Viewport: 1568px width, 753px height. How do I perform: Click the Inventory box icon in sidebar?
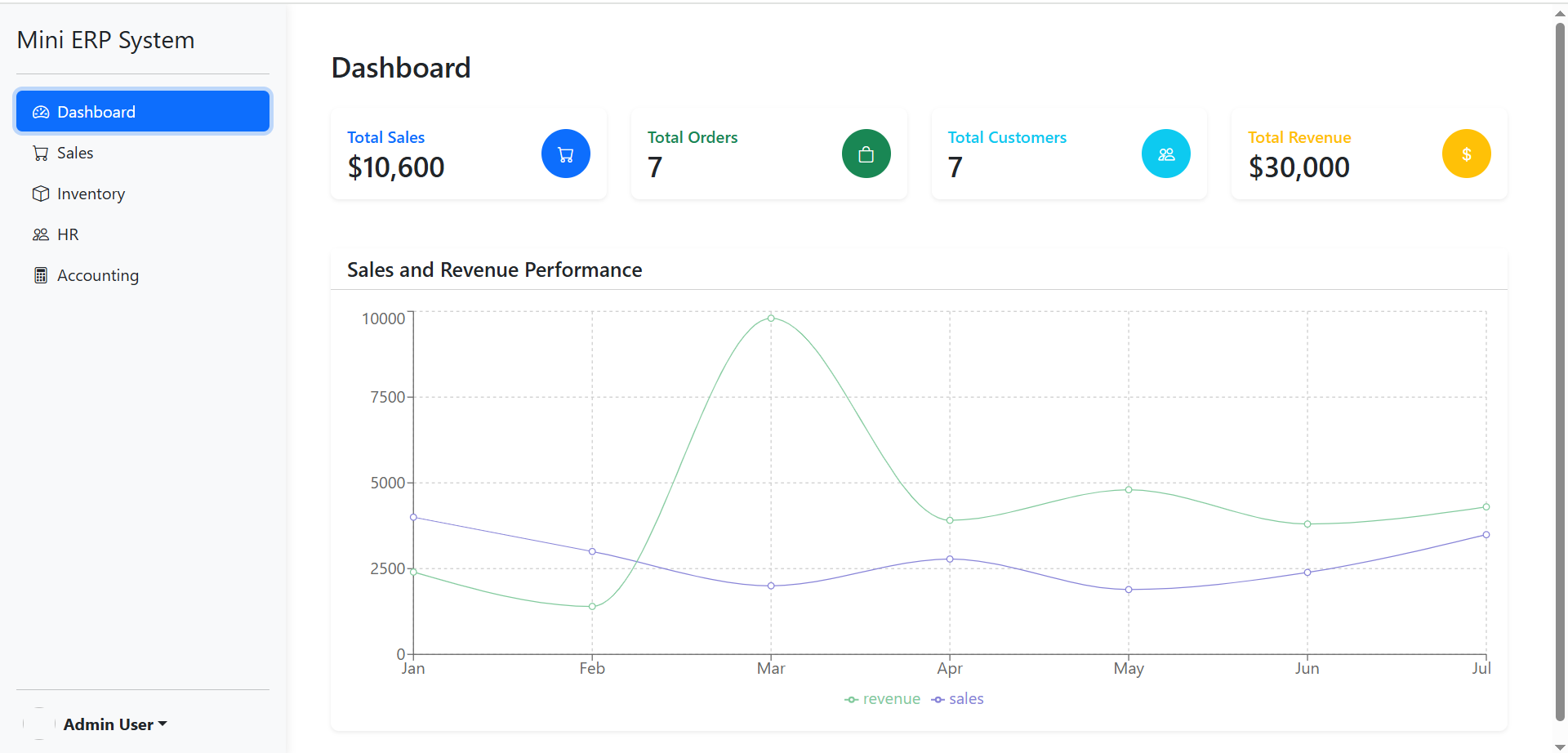click(x=41, y=194)
